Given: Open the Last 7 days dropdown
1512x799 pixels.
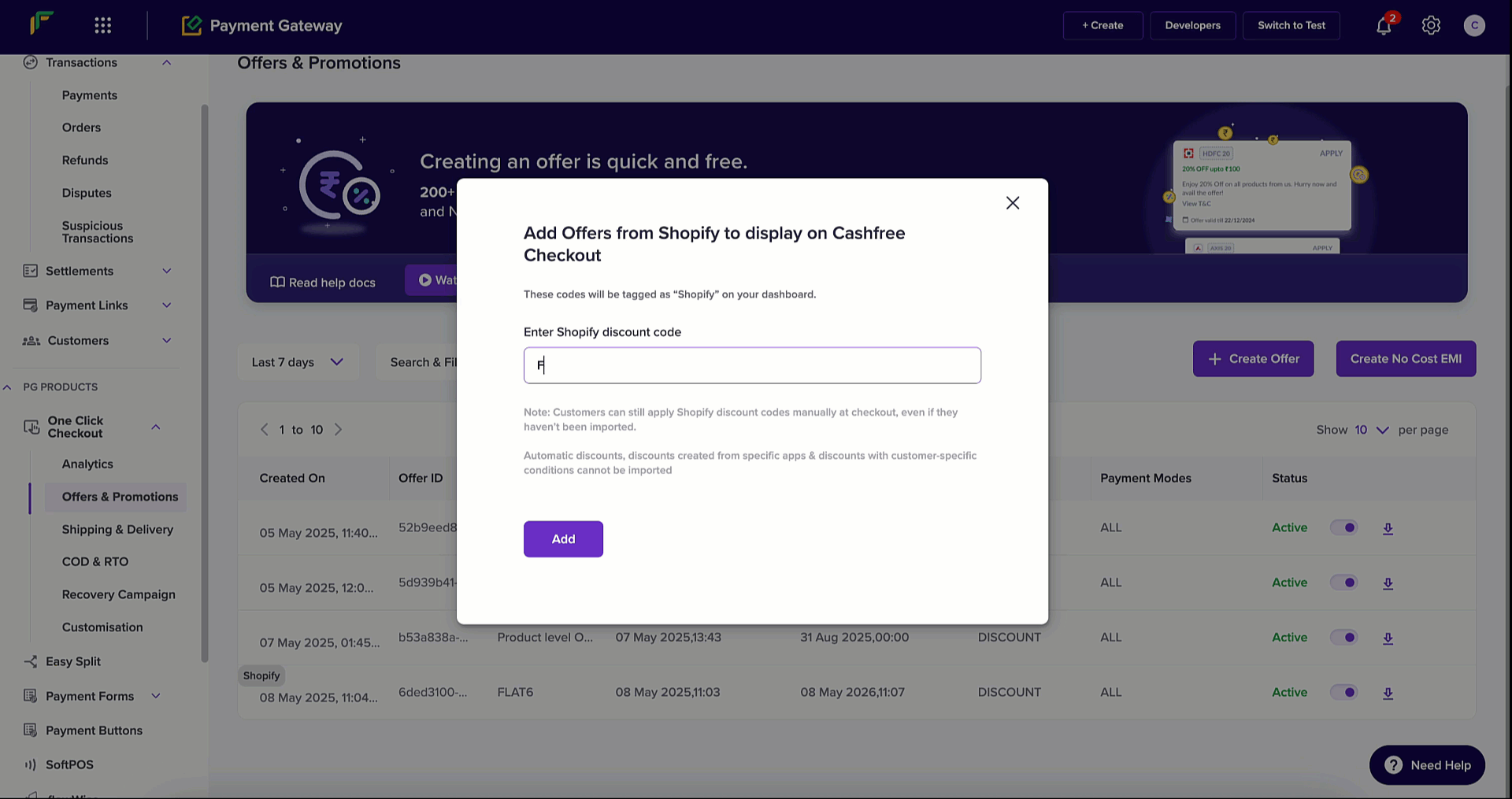Looking at the screenshot, I should click(298, 362).
